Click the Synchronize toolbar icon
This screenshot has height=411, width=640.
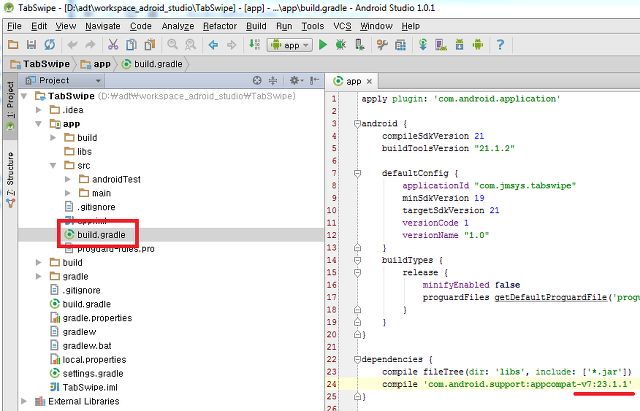pos(50,44)
